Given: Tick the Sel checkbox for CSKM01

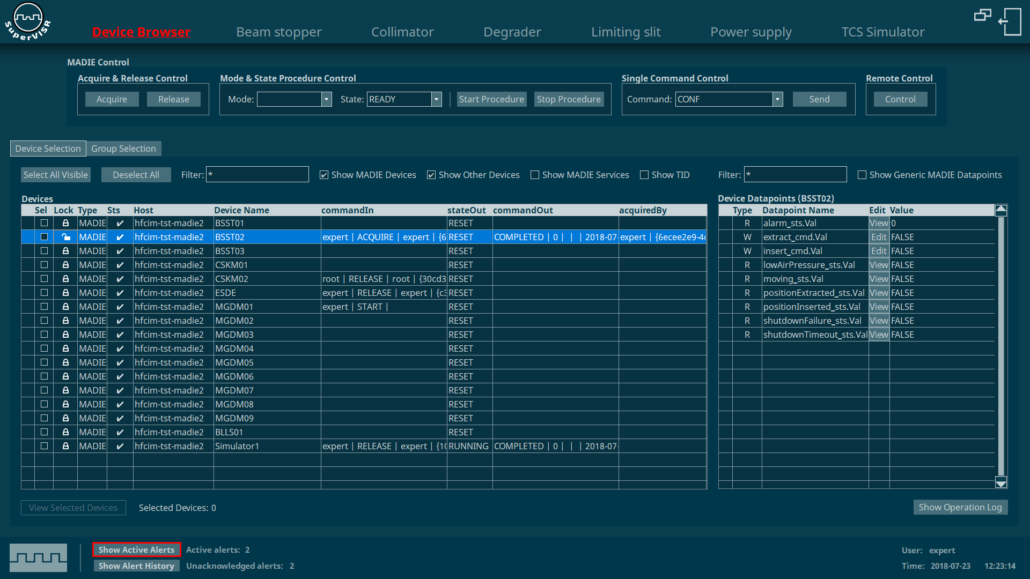Looking at the screenshot, I should pyautogui.click(x=44, y=265).
